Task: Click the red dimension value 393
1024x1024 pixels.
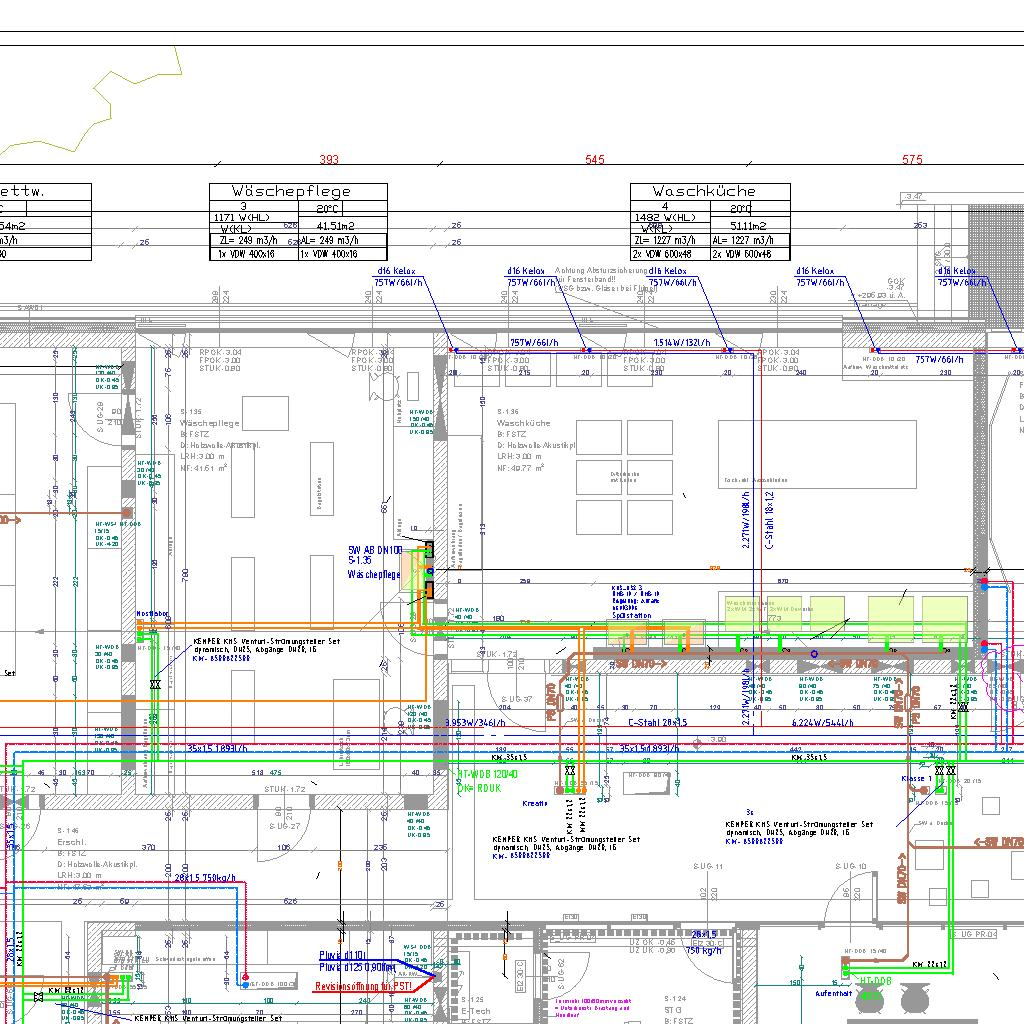Action: click(x=328, y=160)
